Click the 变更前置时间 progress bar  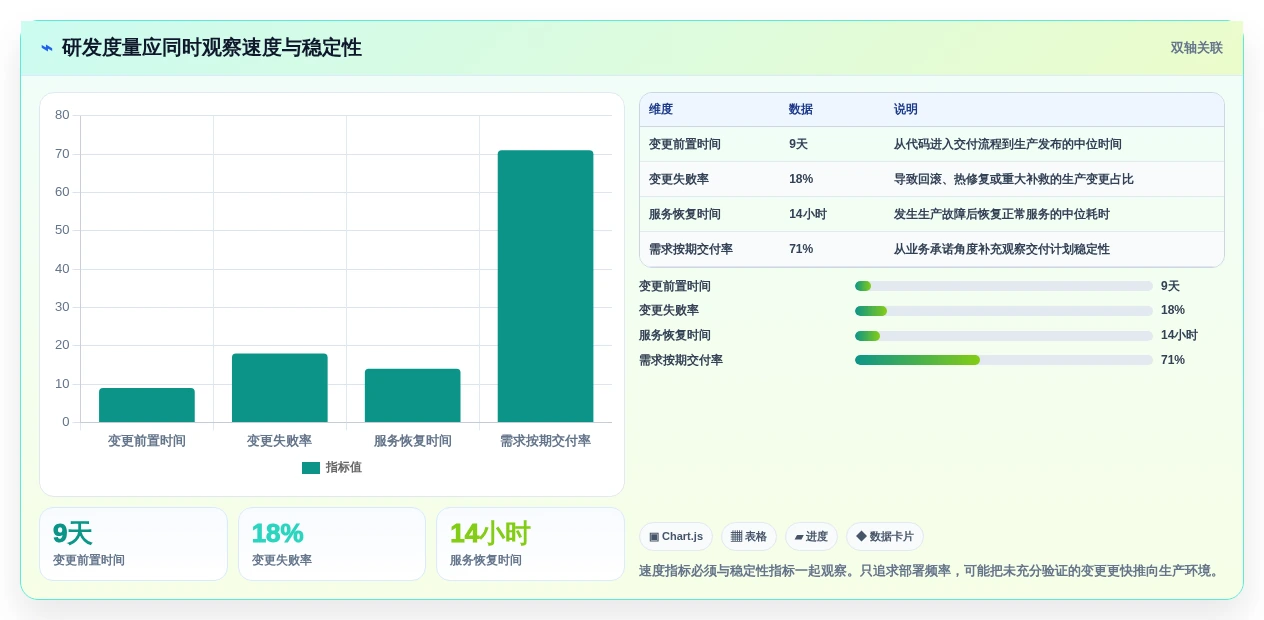pos(1004,286)
